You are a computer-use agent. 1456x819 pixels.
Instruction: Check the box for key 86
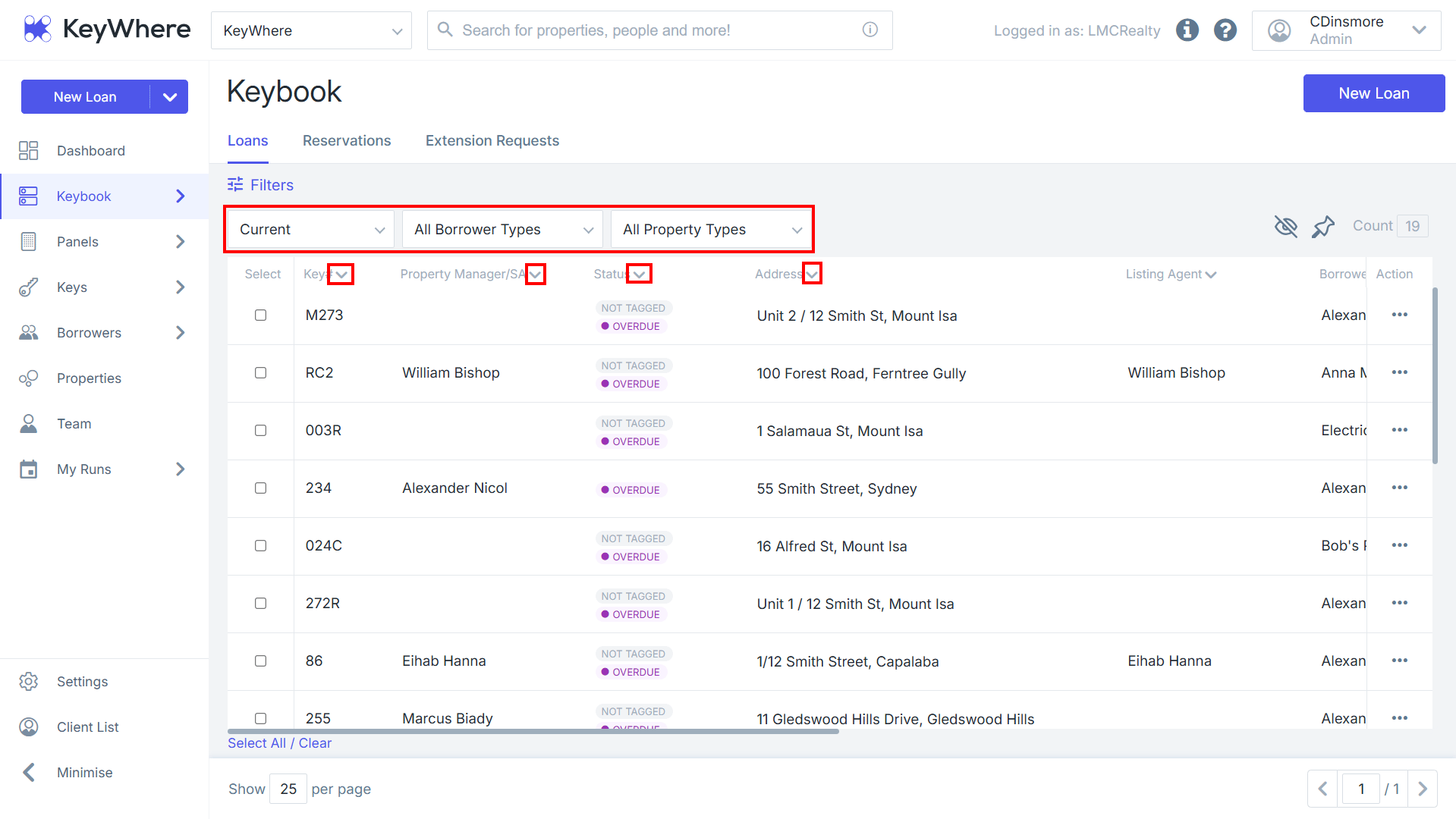pos(260,661)
